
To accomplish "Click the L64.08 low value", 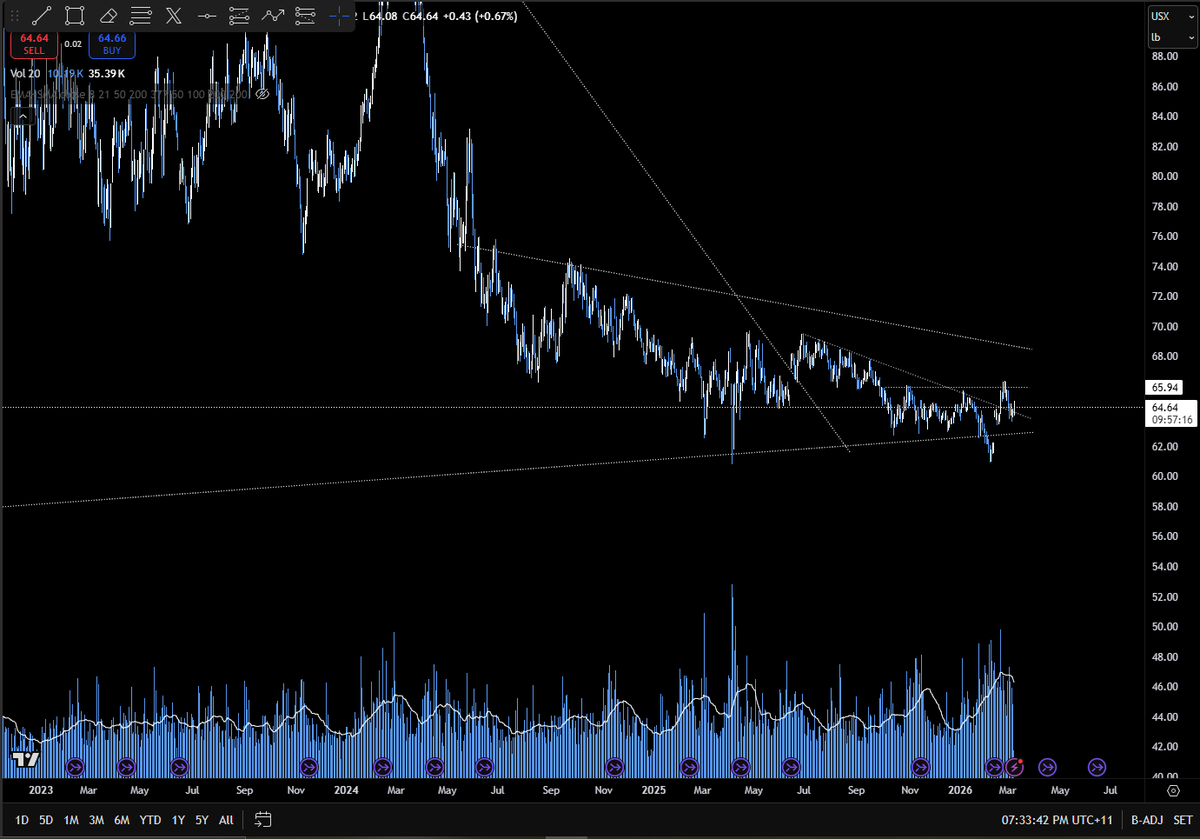I will point(379,15).
